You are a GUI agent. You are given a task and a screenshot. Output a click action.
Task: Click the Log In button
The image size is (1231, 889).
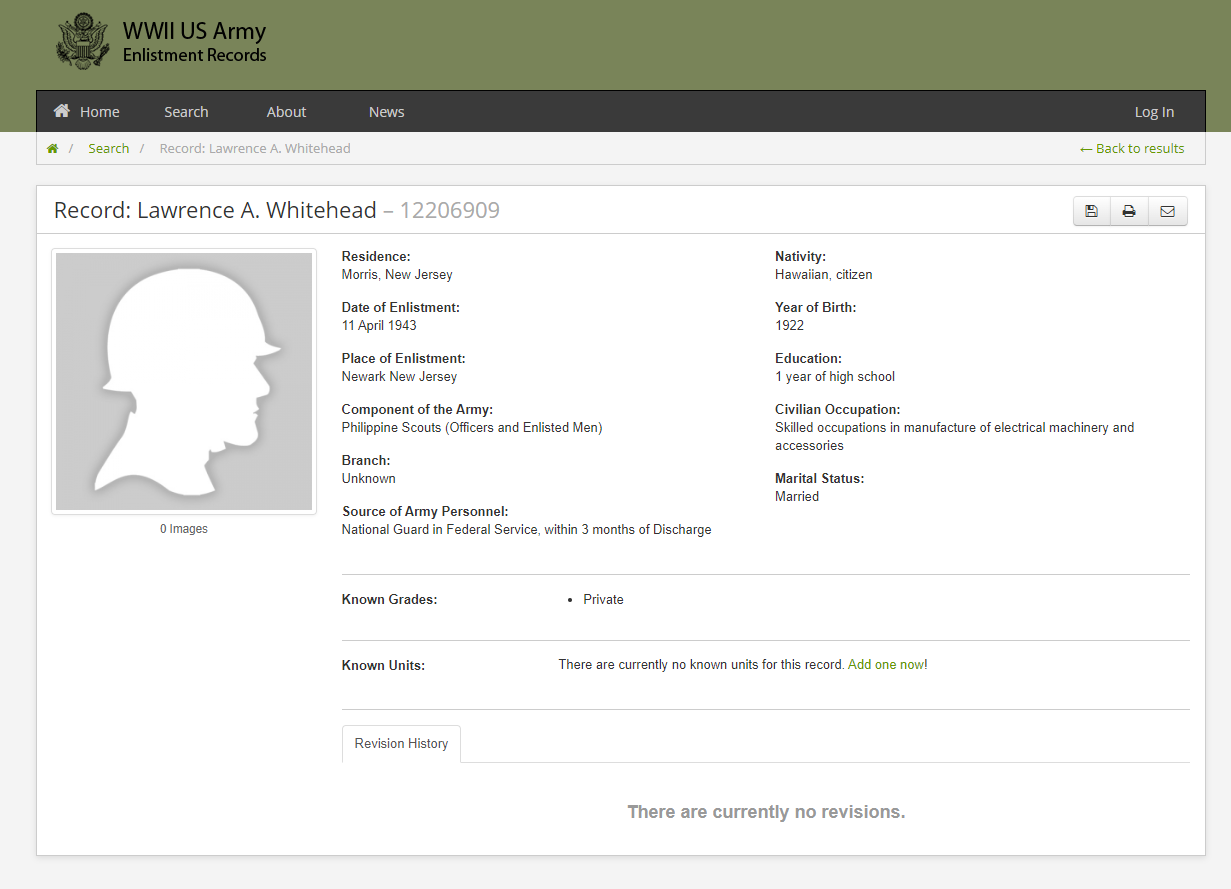point(1154,112)
